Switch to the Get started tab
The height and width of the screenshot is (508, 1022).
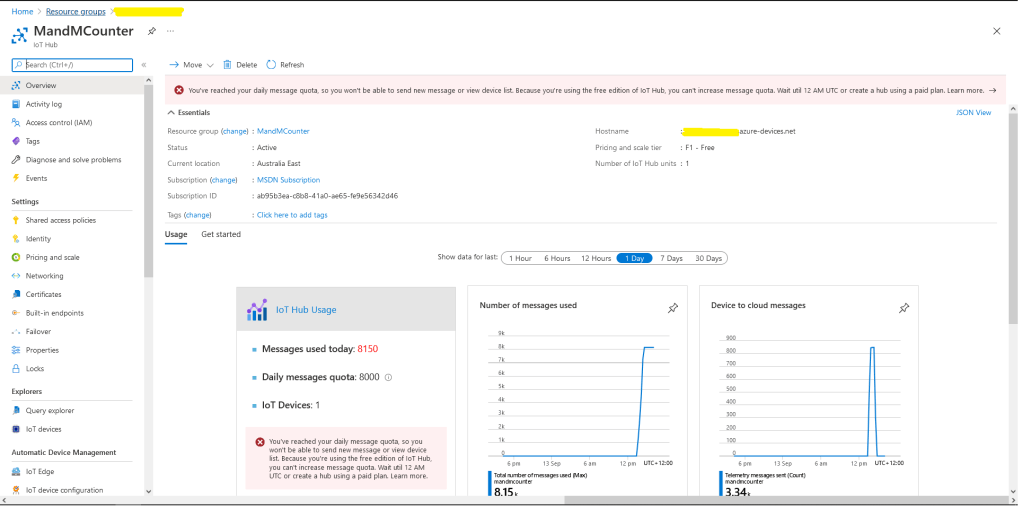pos(221,234)
